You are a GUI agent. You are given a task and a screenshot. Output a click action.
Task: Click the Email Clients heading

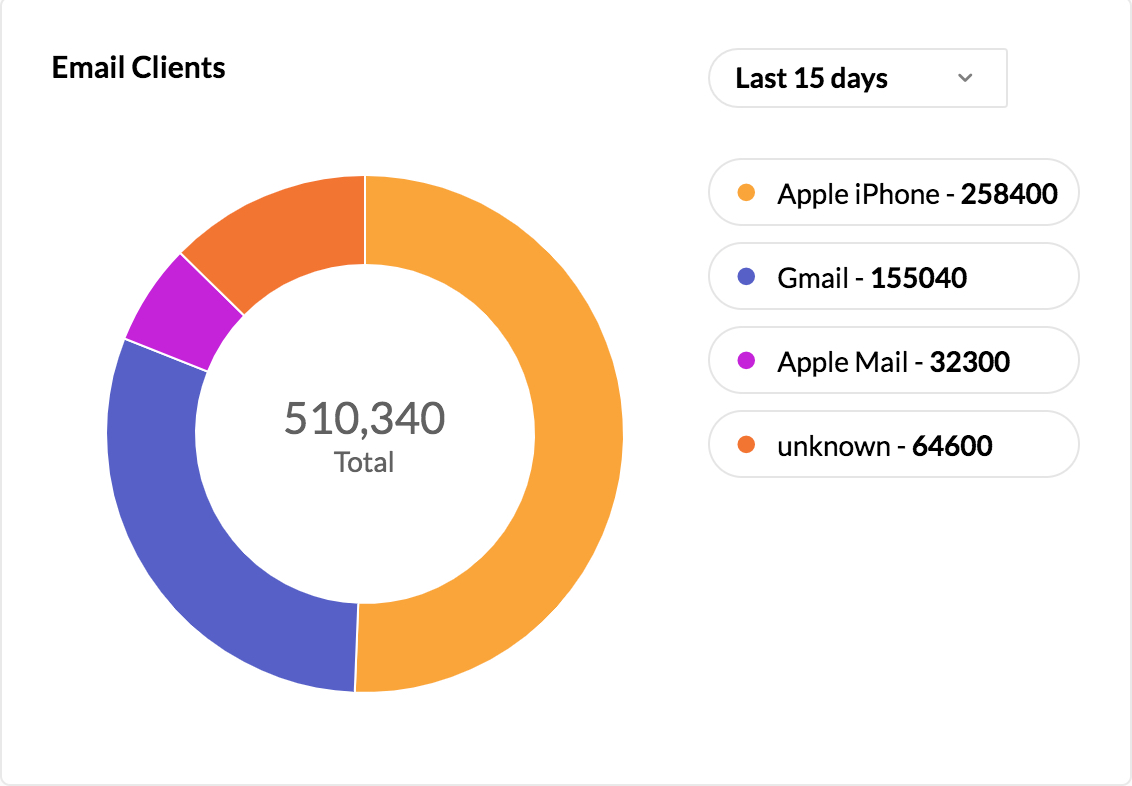click(x=139, y=67)
